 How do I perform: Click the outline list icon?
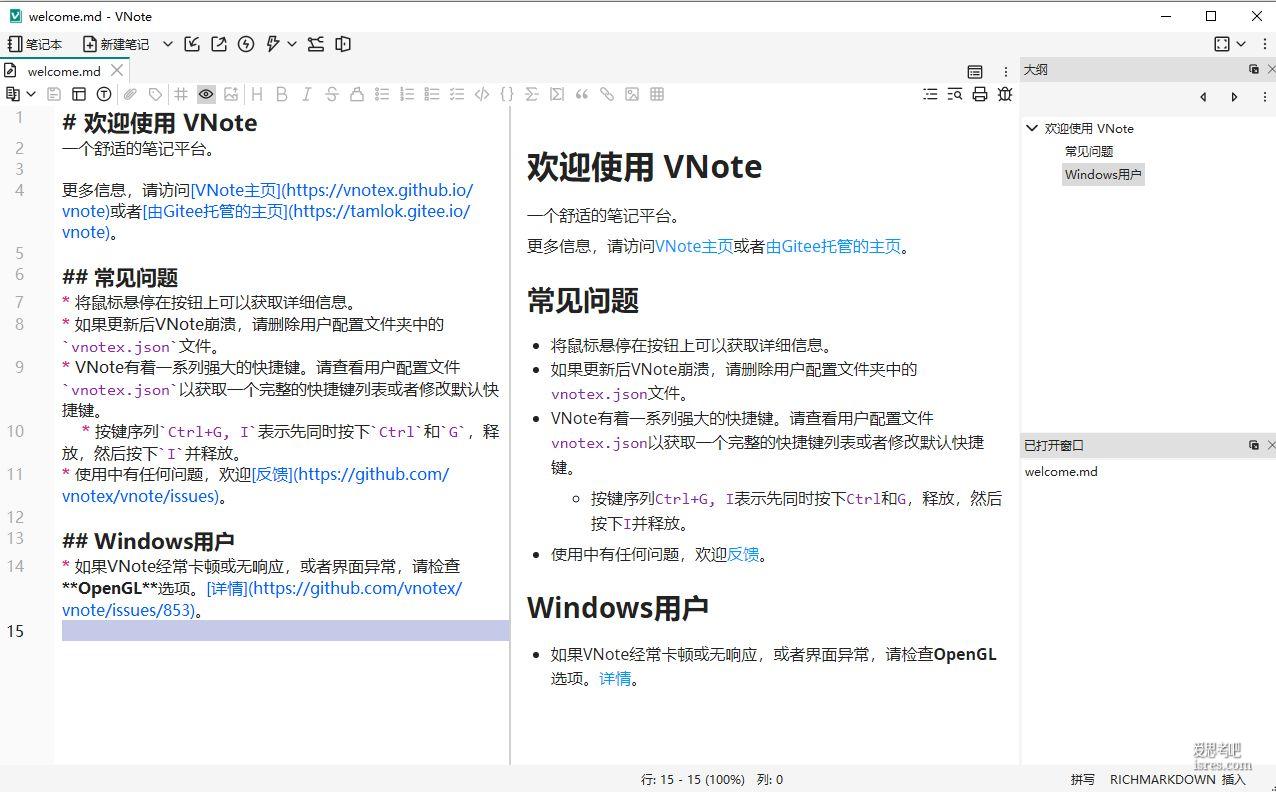tap(930, 94)
